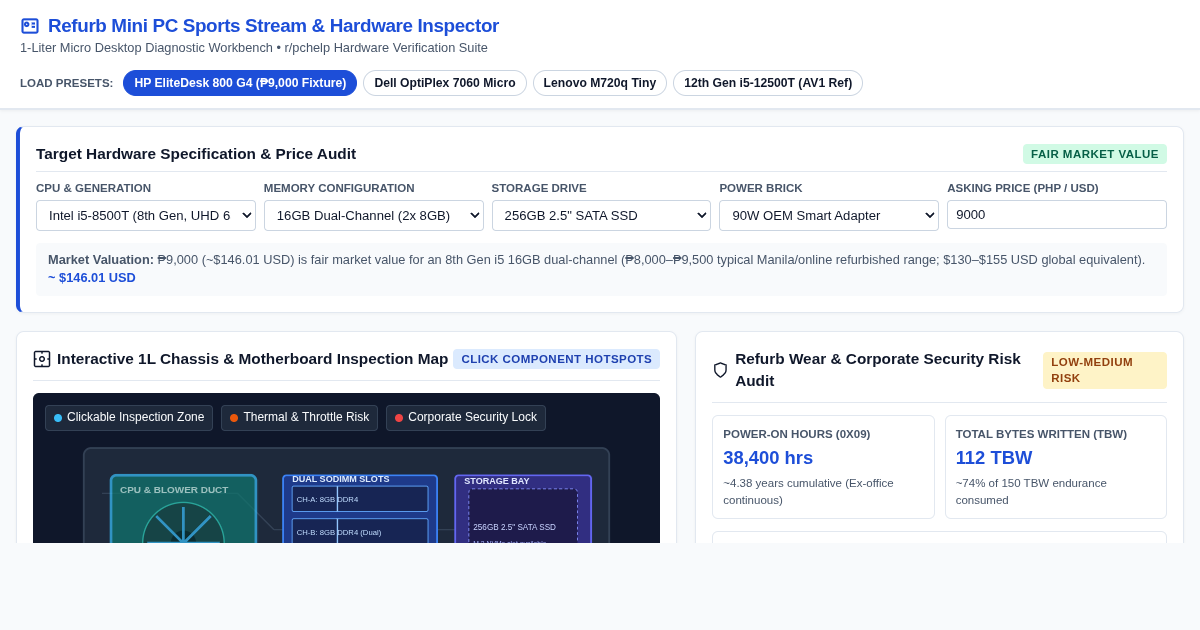
Task: Click the '1-Liter Micro Desktop Diagnostic Workbench' subtitle
Action: [146, 48]
